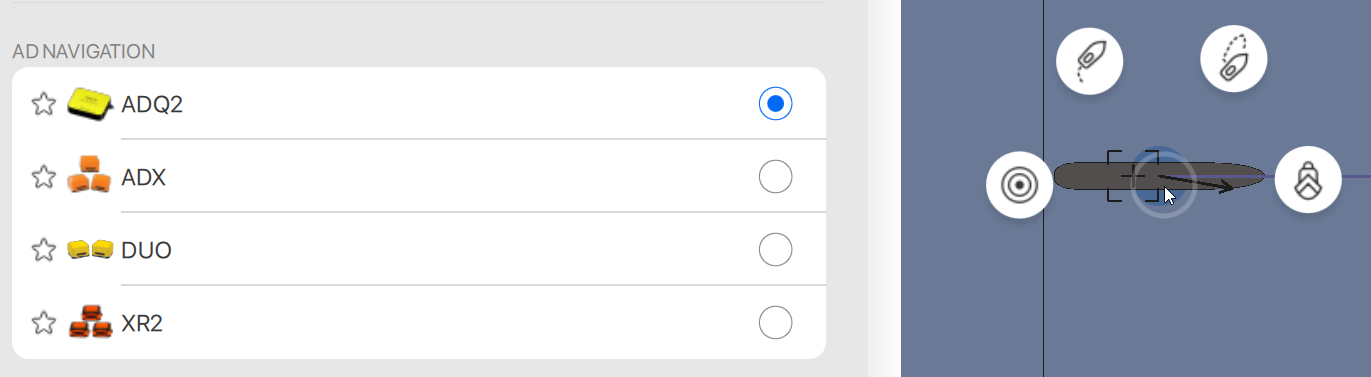
Task: Click the gray vessel hull shape
Action: tap(1158, 177)
